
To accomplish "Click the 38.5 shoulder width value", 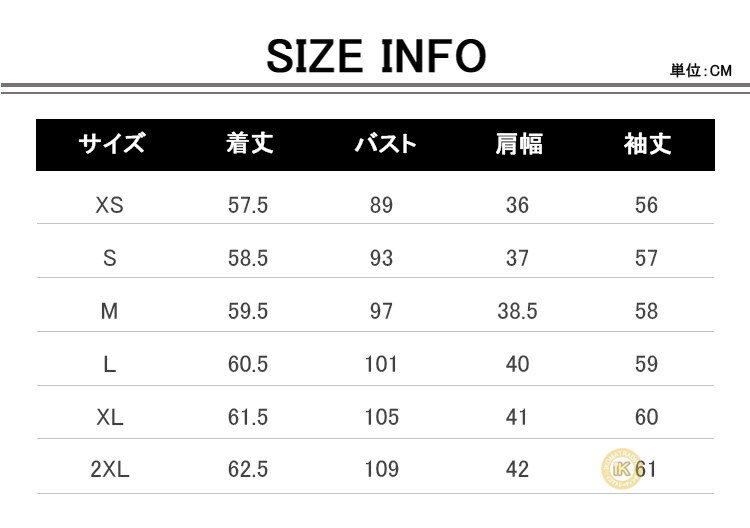I will [x=518, y=311].
